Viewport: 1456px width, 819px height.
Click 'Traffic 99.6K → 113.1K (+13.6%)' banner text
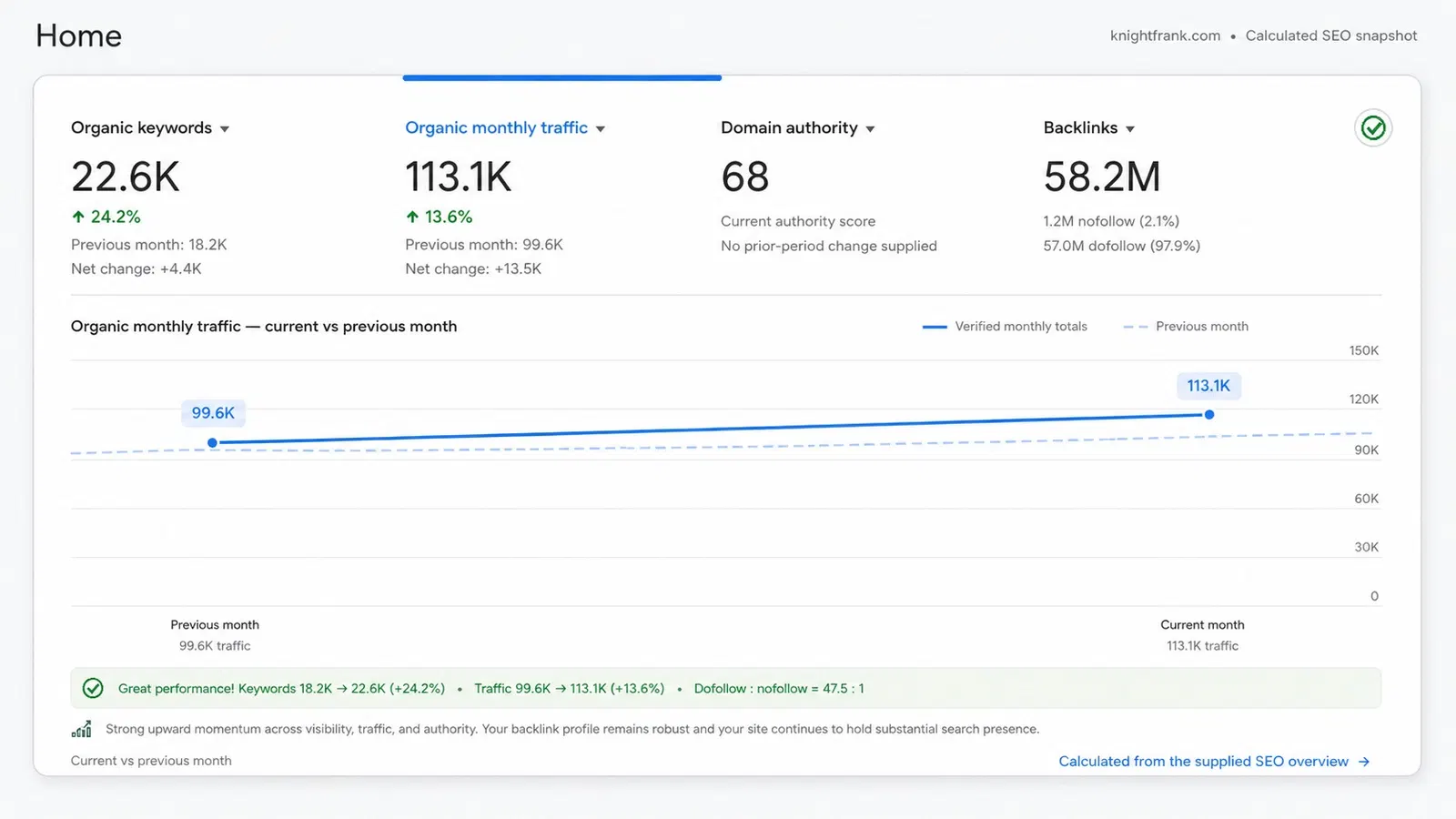570,689
